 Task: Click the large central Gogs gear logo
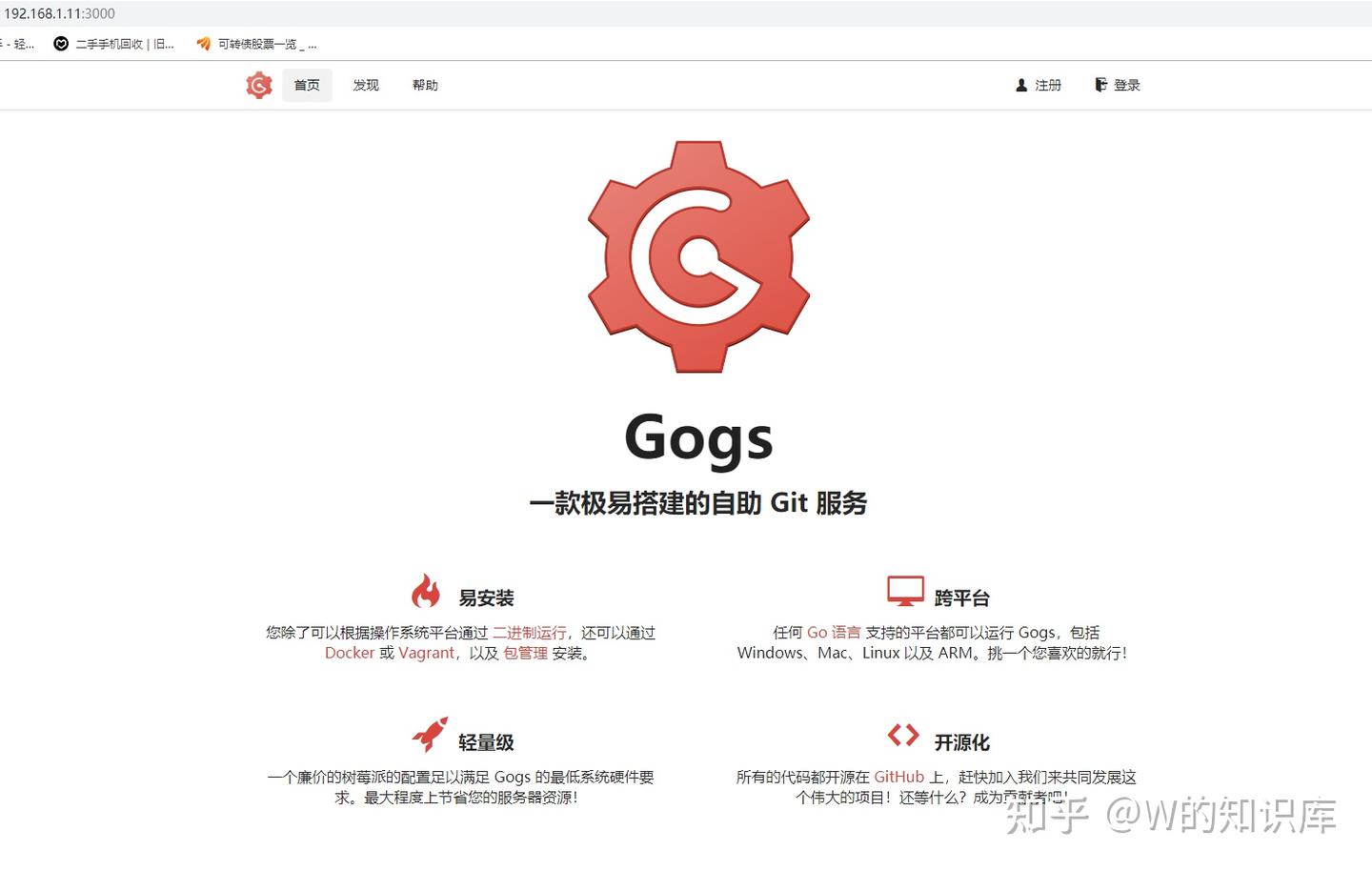pyautogui.click(x=697, y=254)
